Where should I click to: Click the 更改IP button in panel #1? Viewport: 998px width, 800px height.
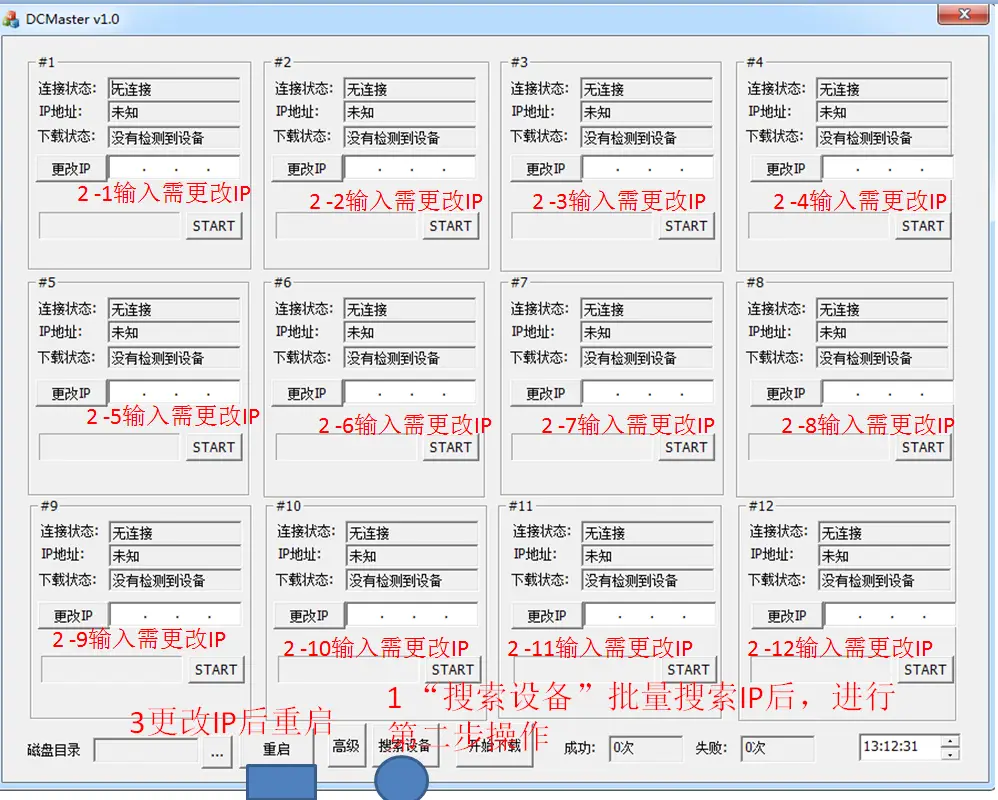point(71,169)
